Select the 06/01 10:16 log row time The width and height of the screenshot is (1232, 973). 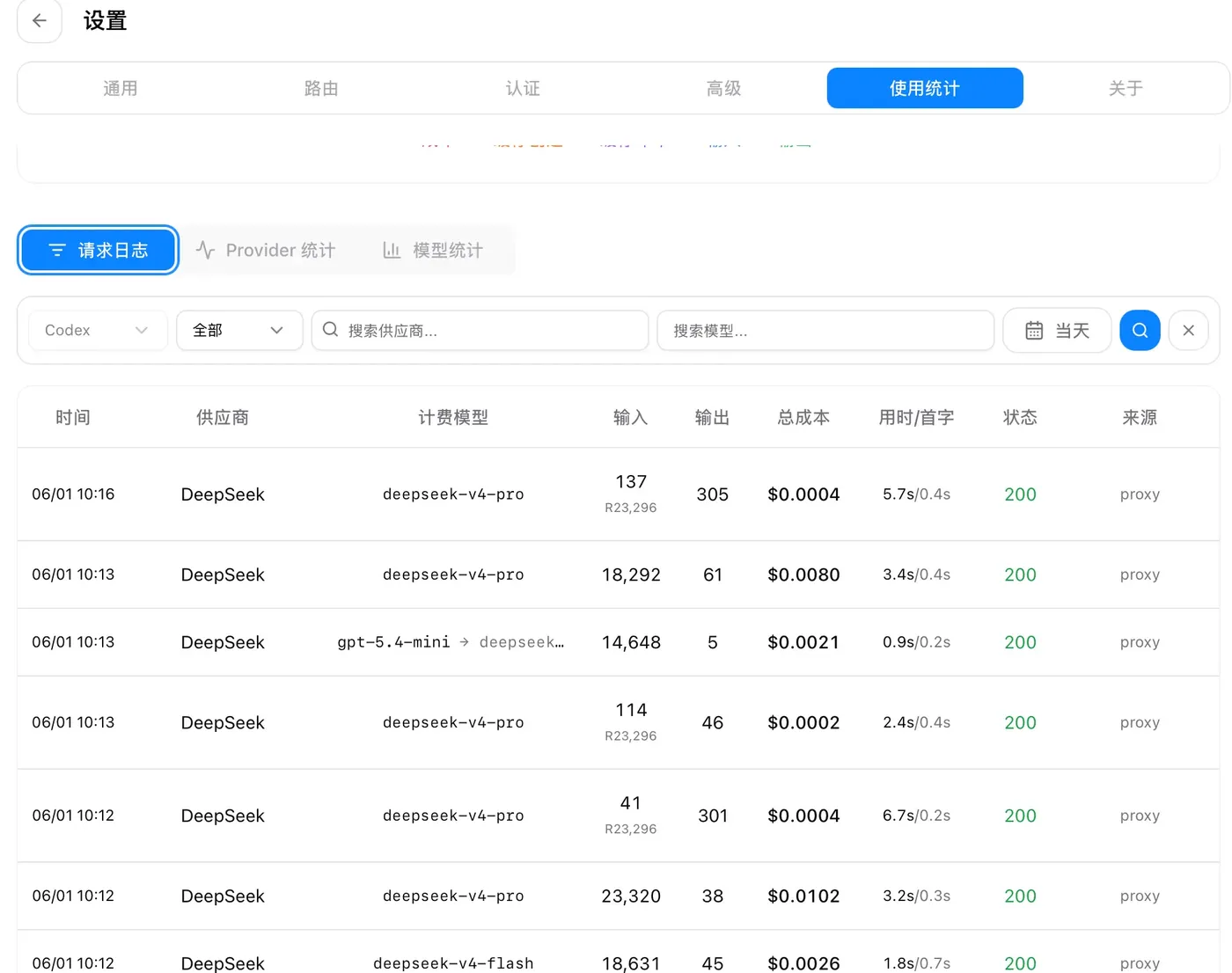(x=73, y=494)
